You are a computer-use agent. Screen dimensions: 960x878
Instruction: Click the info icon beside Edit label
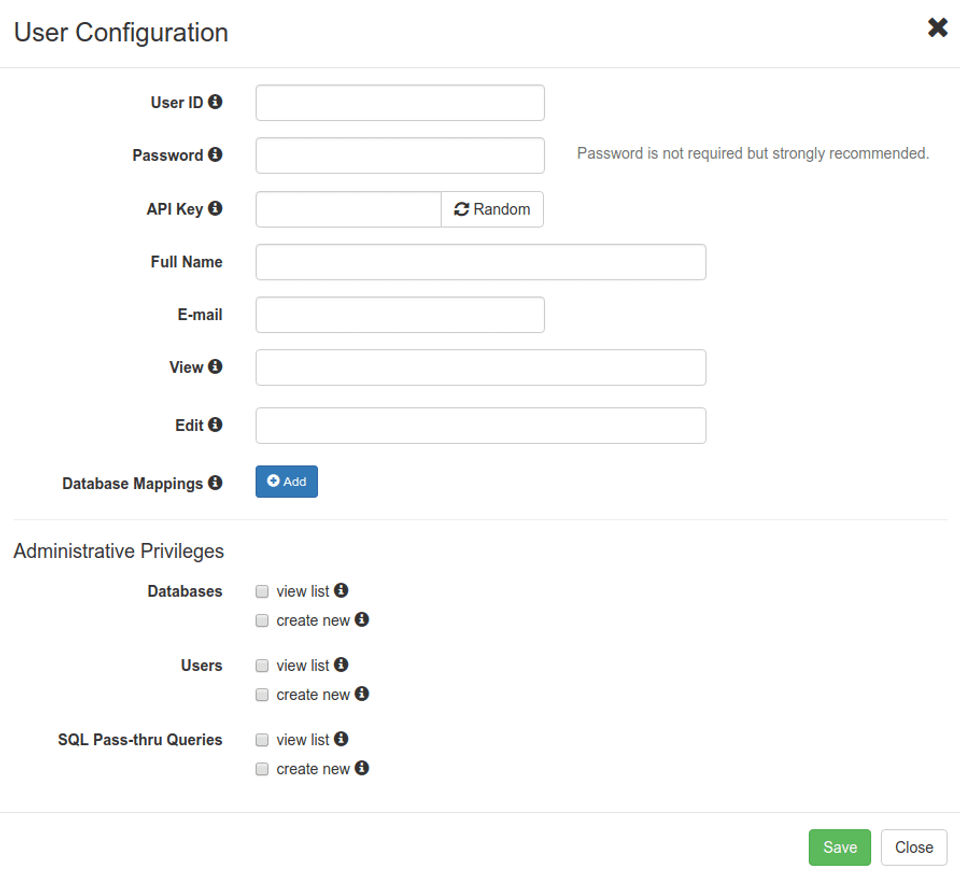click(x=215, y=425)
